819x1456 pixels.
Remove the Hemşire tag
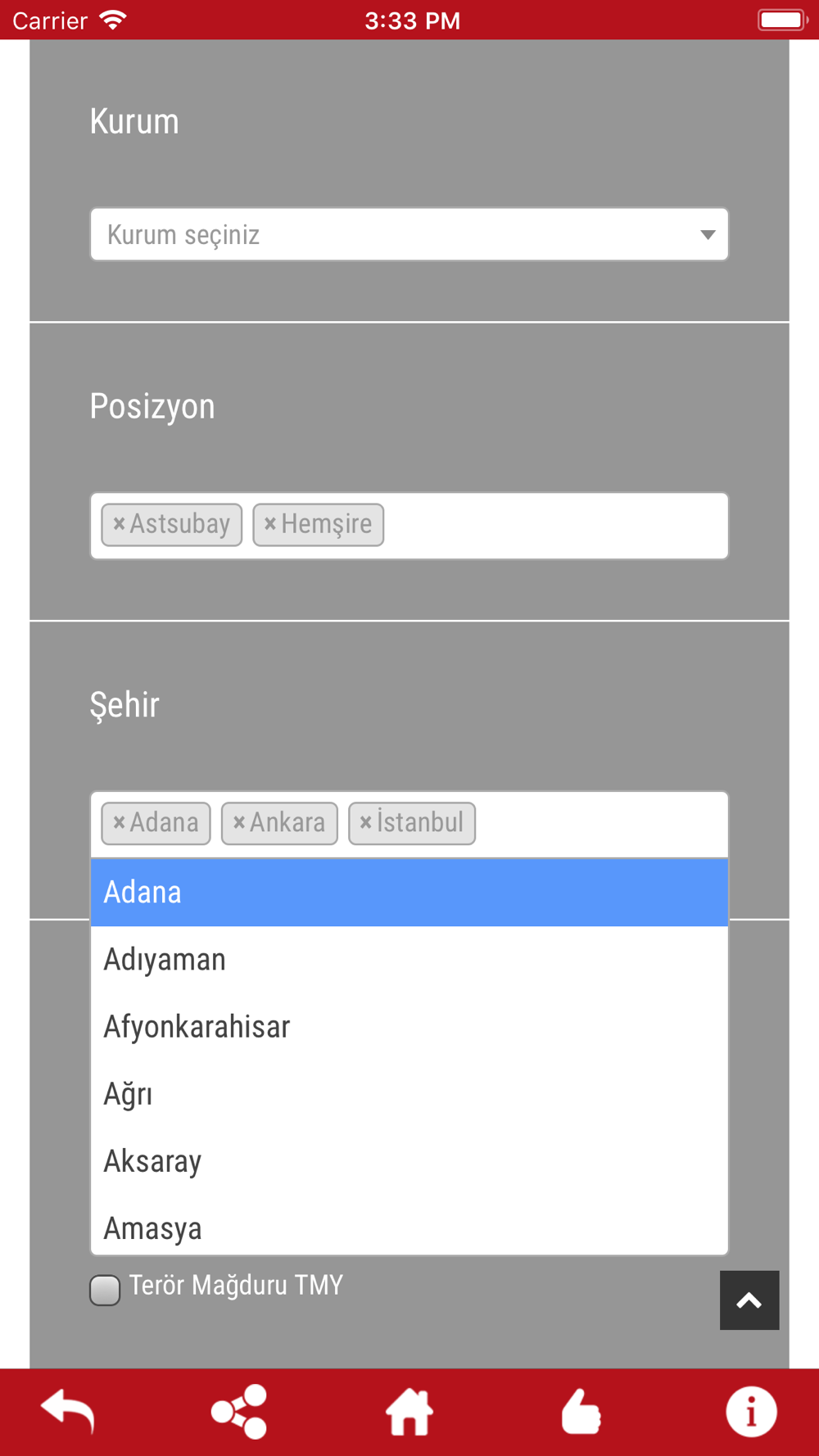(x=270, y=524)
